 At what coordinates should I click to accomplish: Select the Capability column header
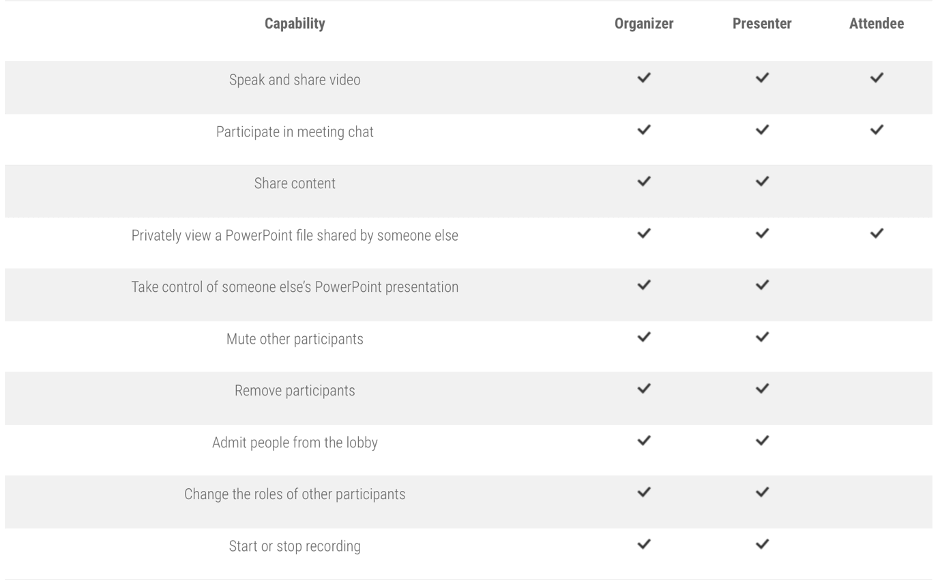(295, 24)
